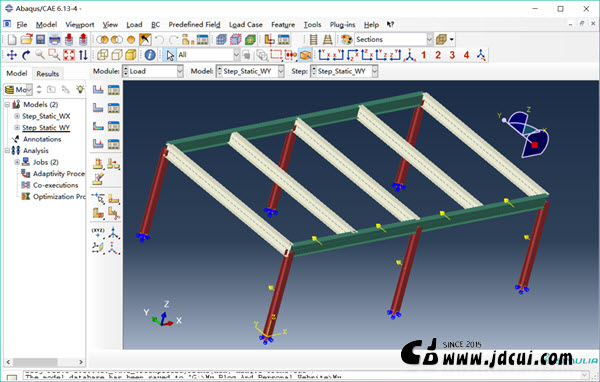Expand the Step_Static_WY model node
Viewport: 600px width, 382px height.
tap(17, 127)
